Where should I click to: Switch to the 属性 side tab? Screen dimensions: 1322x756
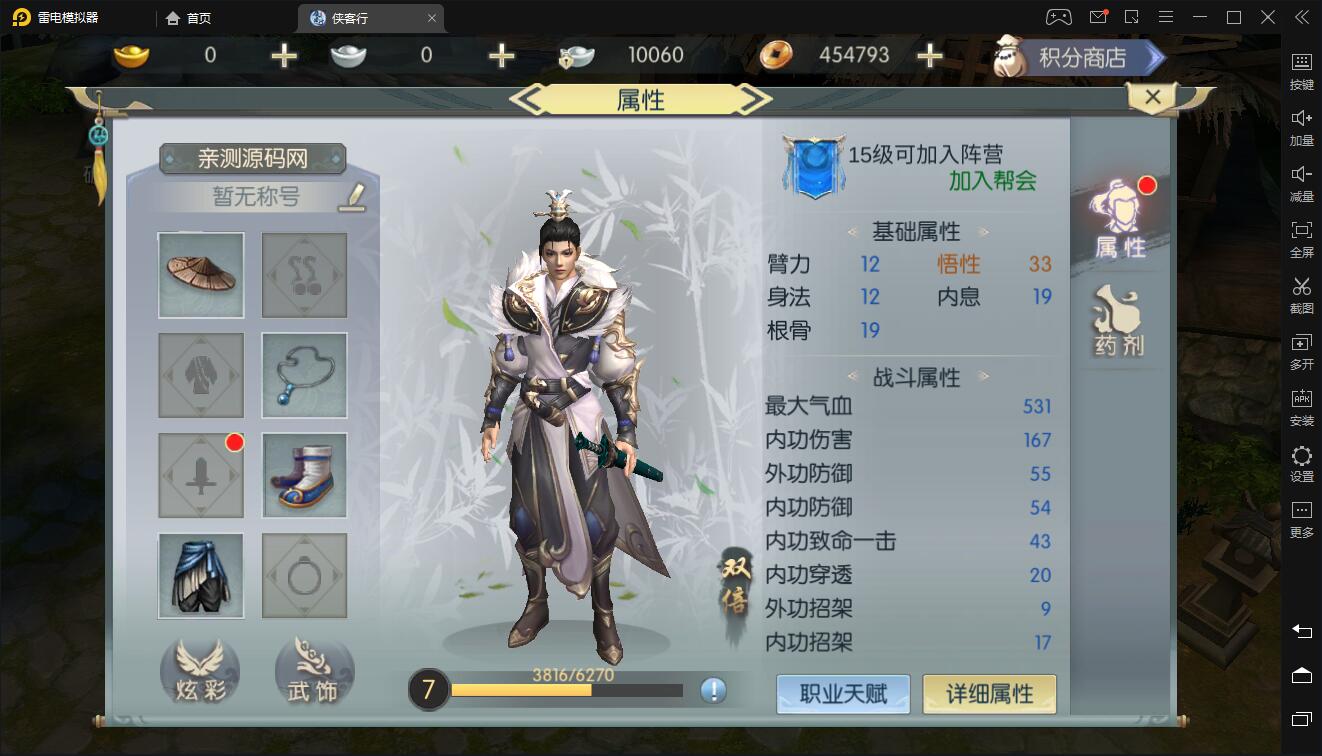(1120, 221)
